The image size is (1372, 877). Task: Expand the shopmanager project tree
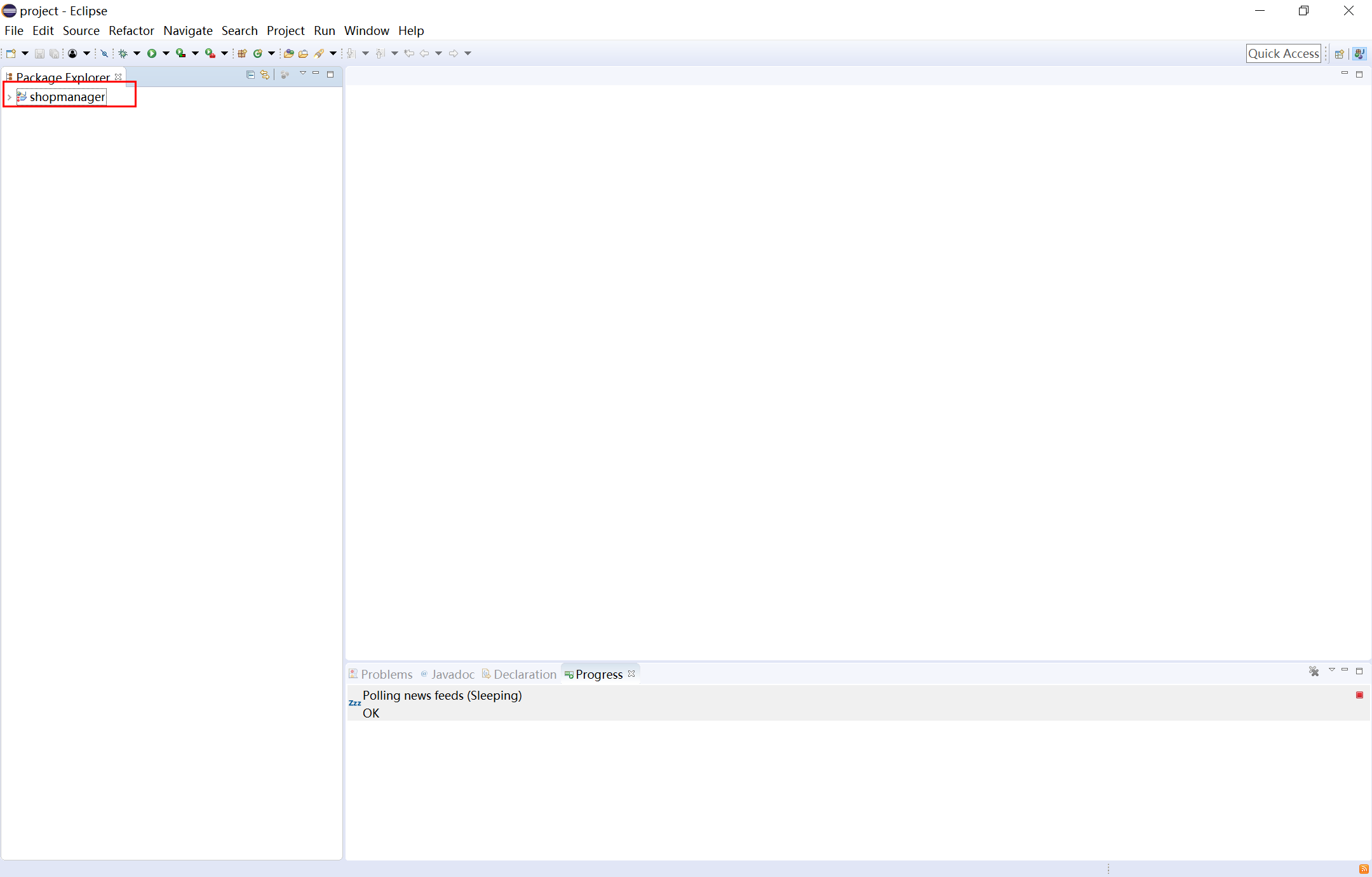(x=9, y=97)
